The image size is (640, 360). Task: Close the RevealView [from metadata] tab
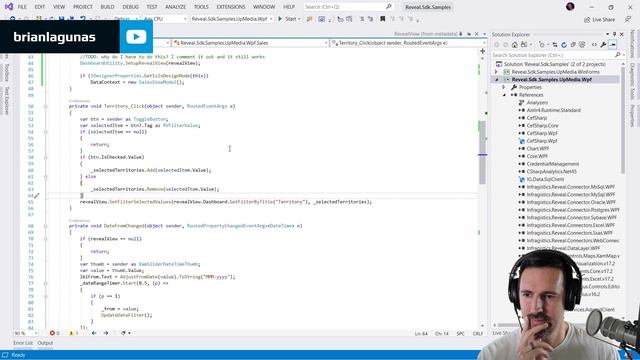tap(476, 34)
